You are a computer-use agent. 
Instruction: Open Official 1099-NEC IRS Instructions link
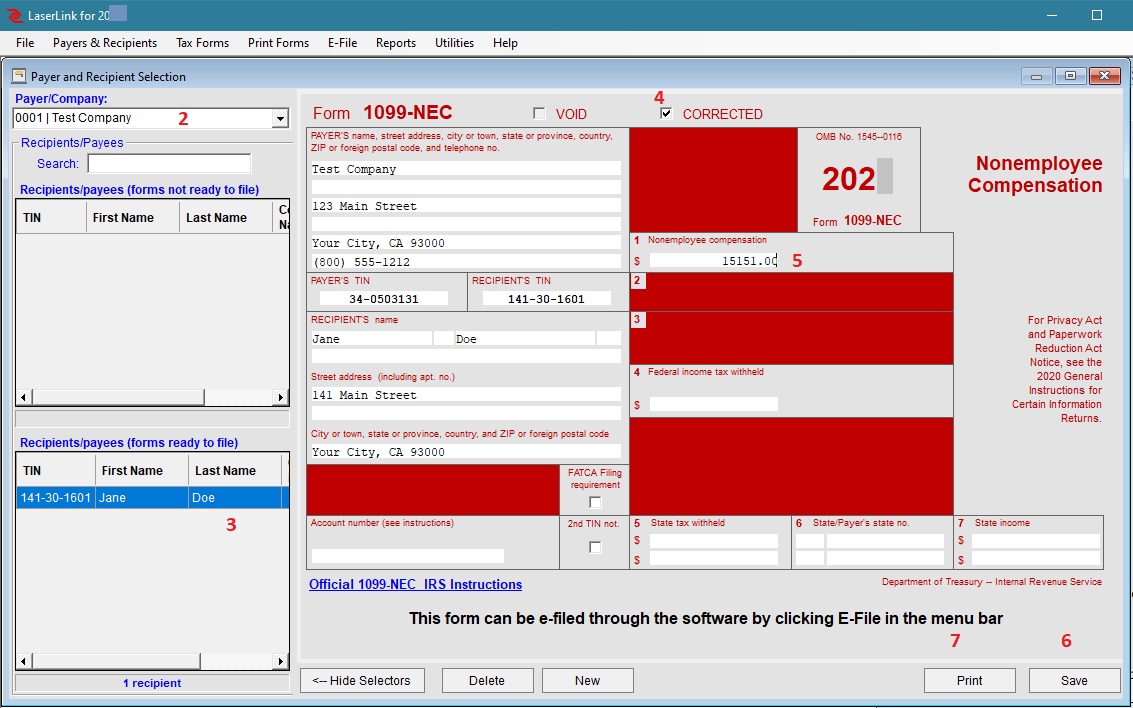[x=415, y=584]
